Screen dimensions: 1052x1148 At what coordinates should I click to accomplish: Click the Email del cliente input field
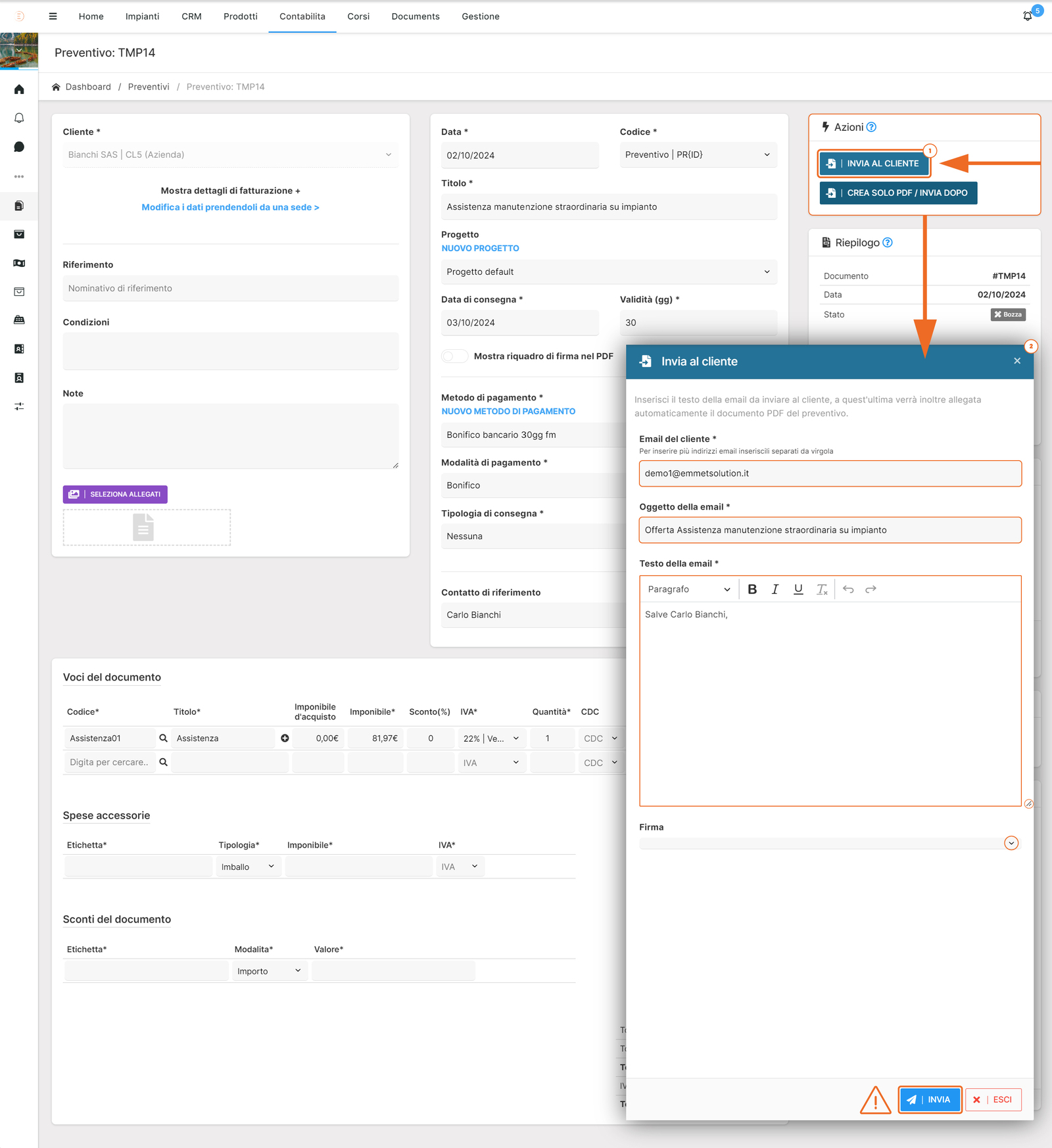click(830, 473)
